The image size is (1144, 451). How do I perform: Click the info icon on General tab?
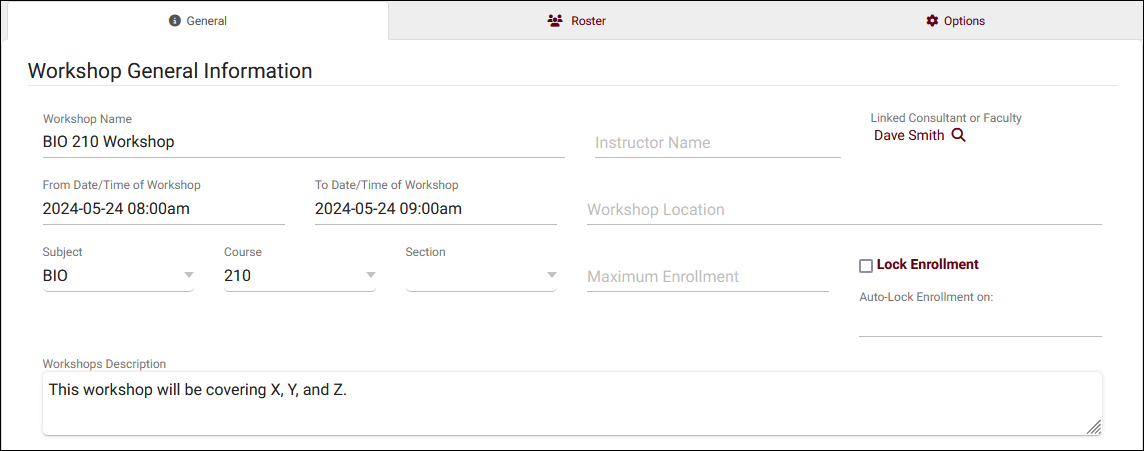tap(175, 21)
